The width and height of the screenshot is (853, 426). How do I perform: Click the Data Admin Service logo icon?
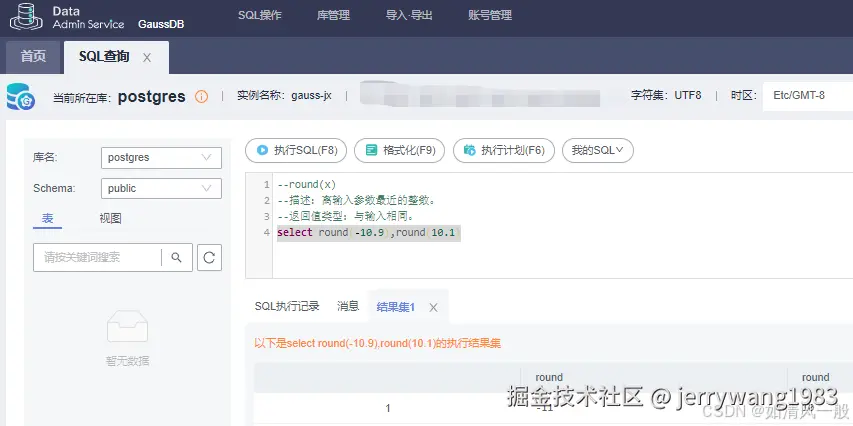click(x=26, y=17)
